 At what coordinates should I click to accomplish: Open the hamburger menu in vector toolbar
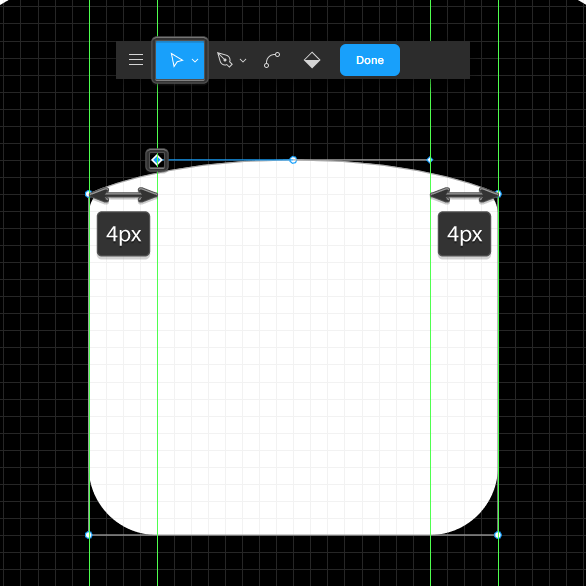136,60
